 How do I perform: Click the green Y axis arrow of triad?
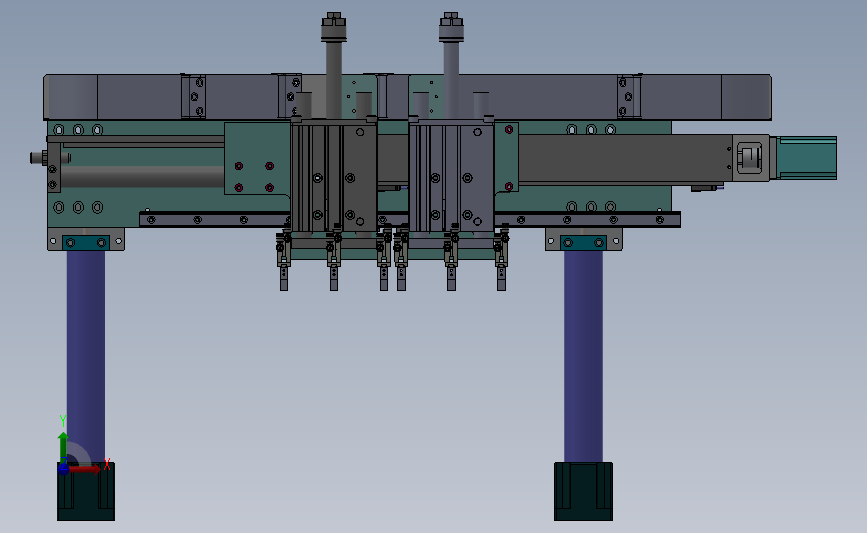click(x=63, y=447)
